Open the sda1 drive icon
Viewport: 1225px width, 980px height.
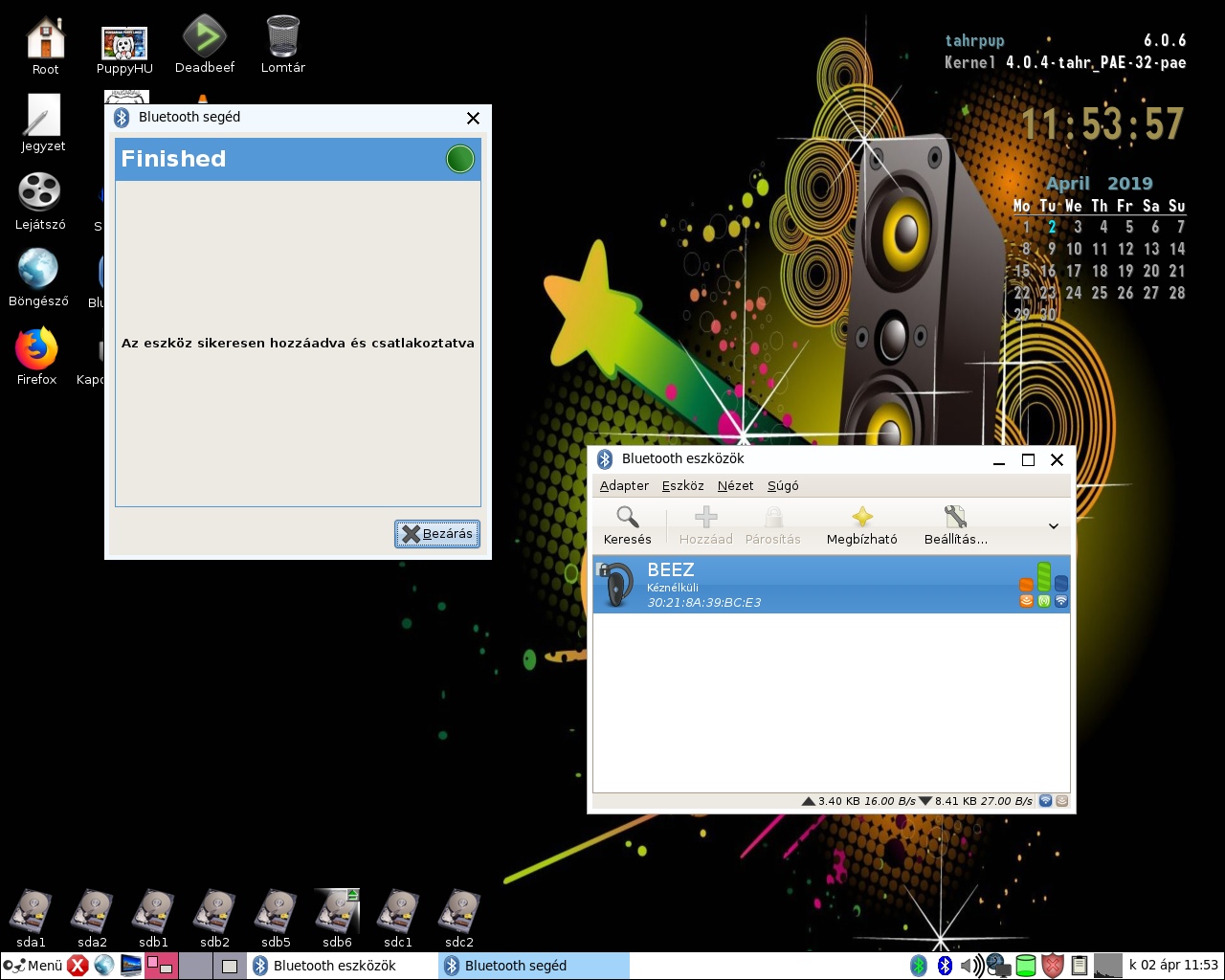click(31, 919)
